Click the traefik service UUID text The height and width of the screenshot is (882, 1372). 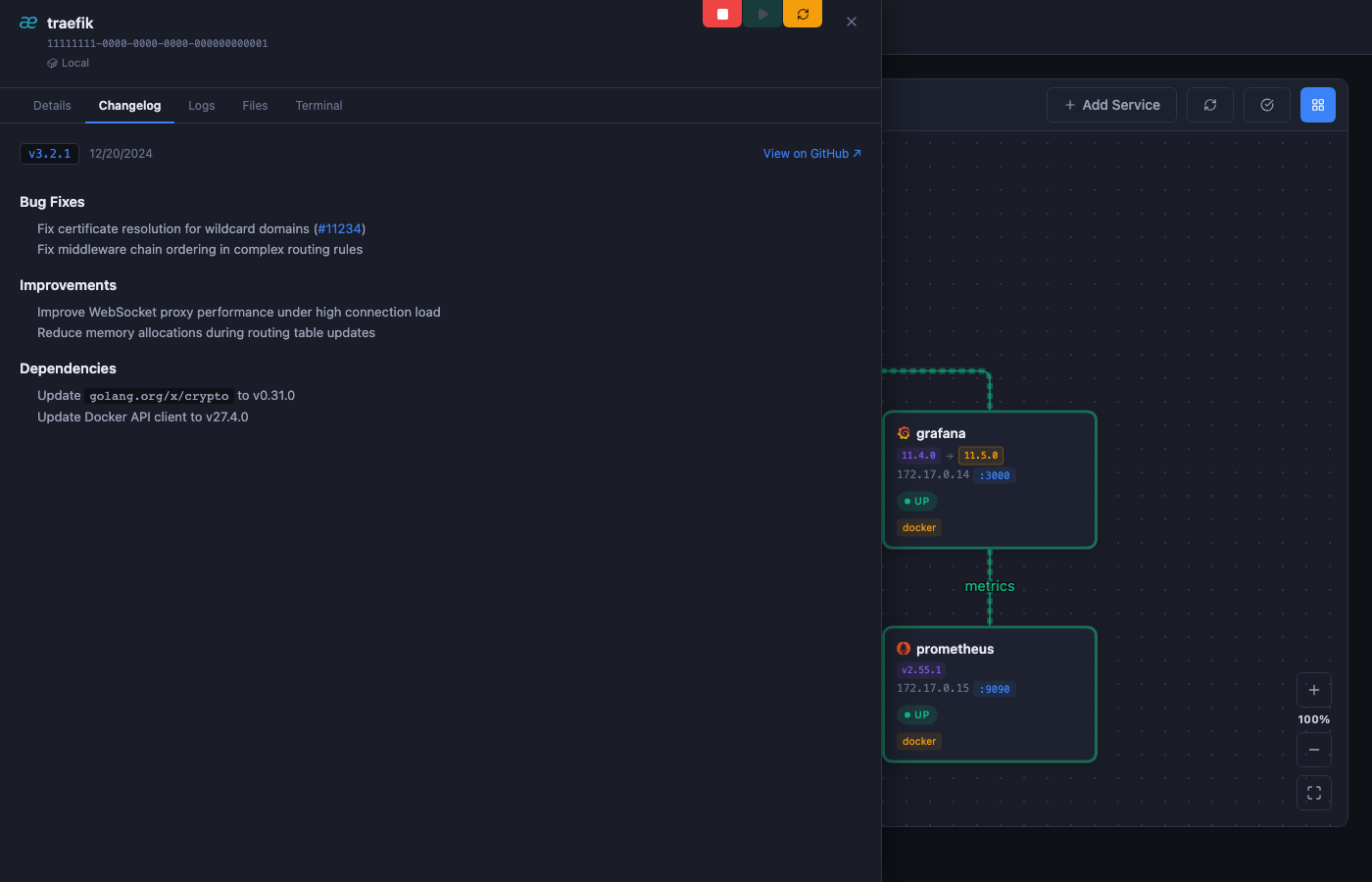point(158,44)
